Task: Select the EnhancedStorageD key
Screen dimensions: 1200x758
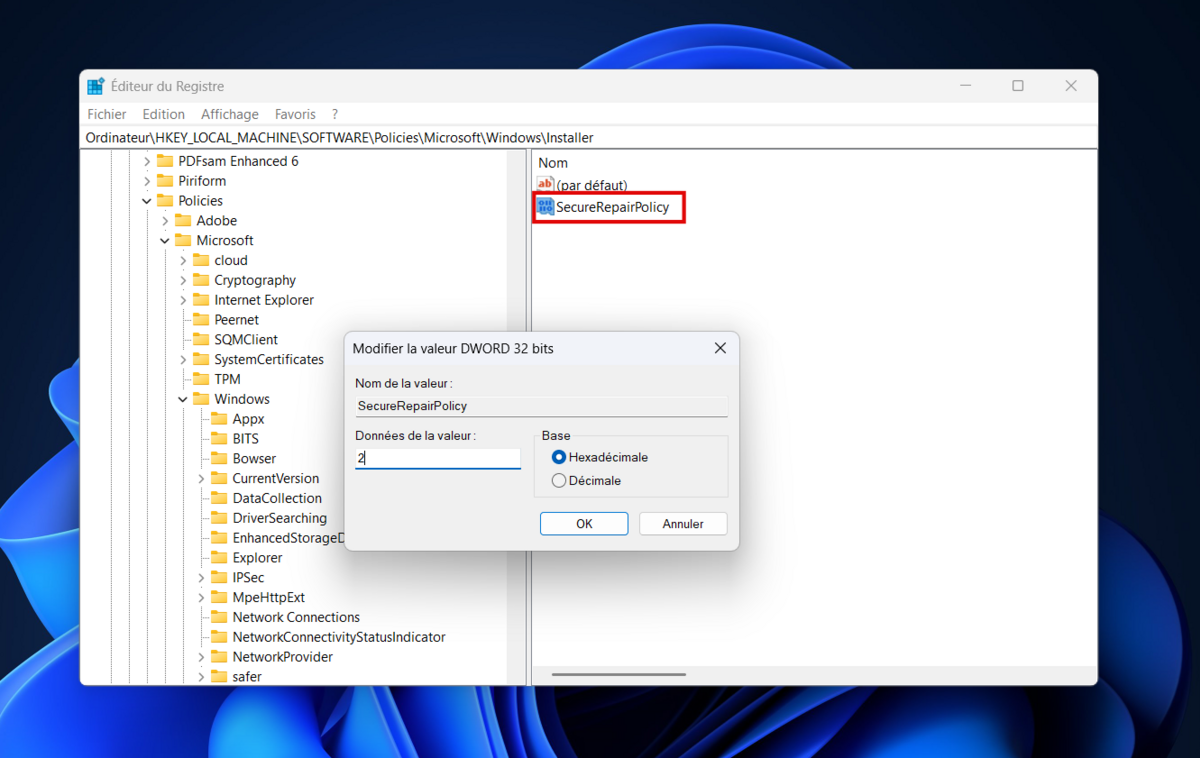Action: coord(288,538)
